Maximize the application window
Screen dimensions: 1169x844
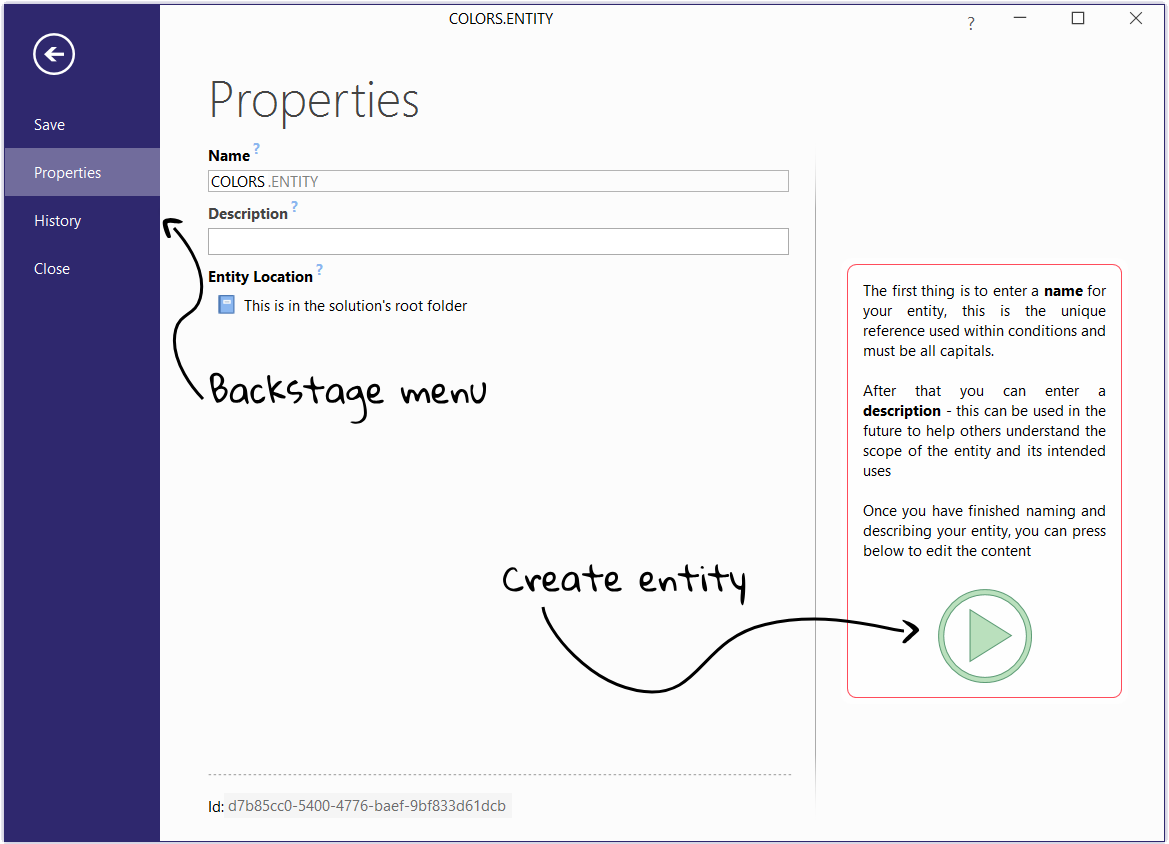1078,18
